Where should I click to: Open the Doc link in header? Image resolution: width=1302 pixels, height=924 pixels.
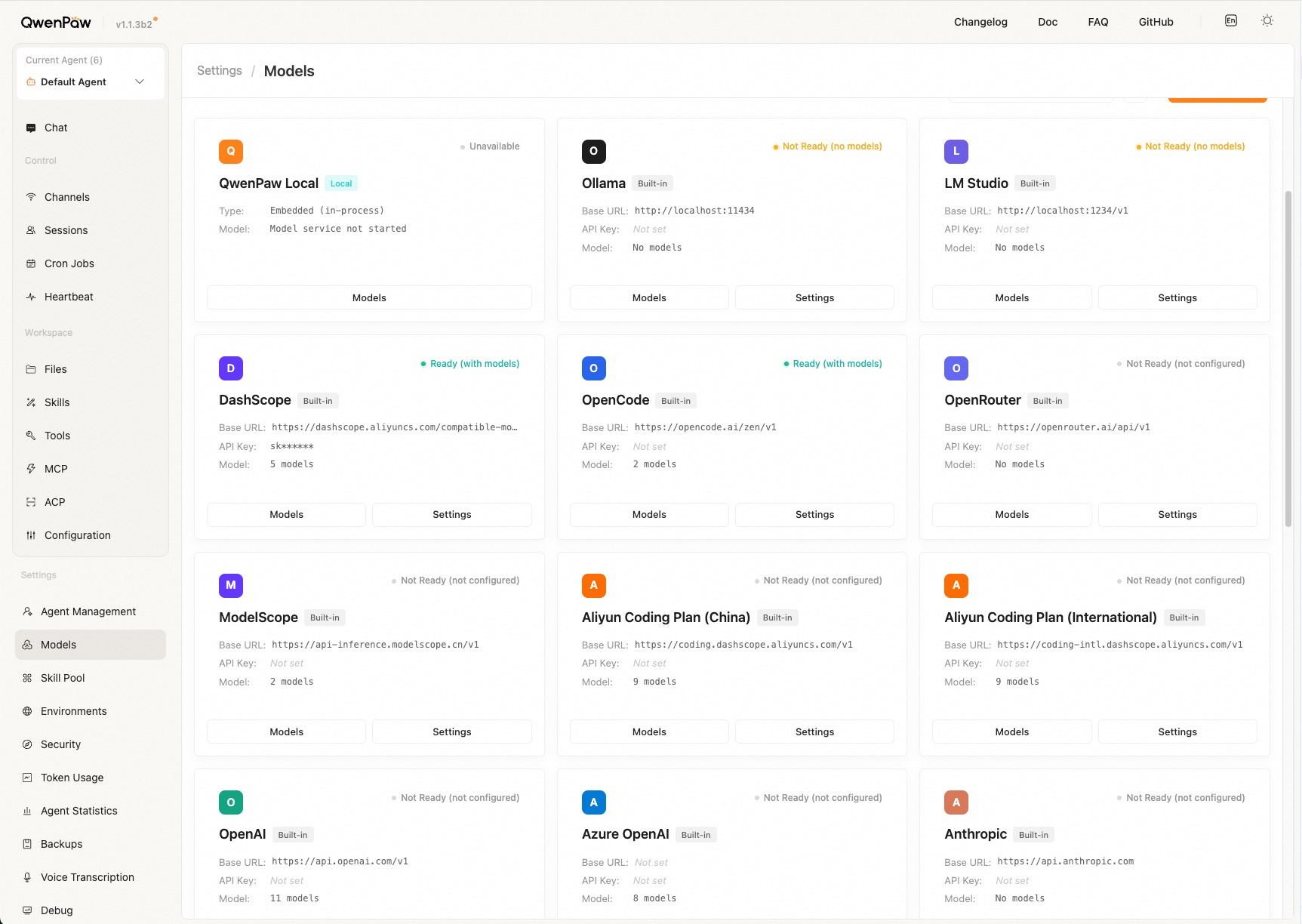point(1048,22)
